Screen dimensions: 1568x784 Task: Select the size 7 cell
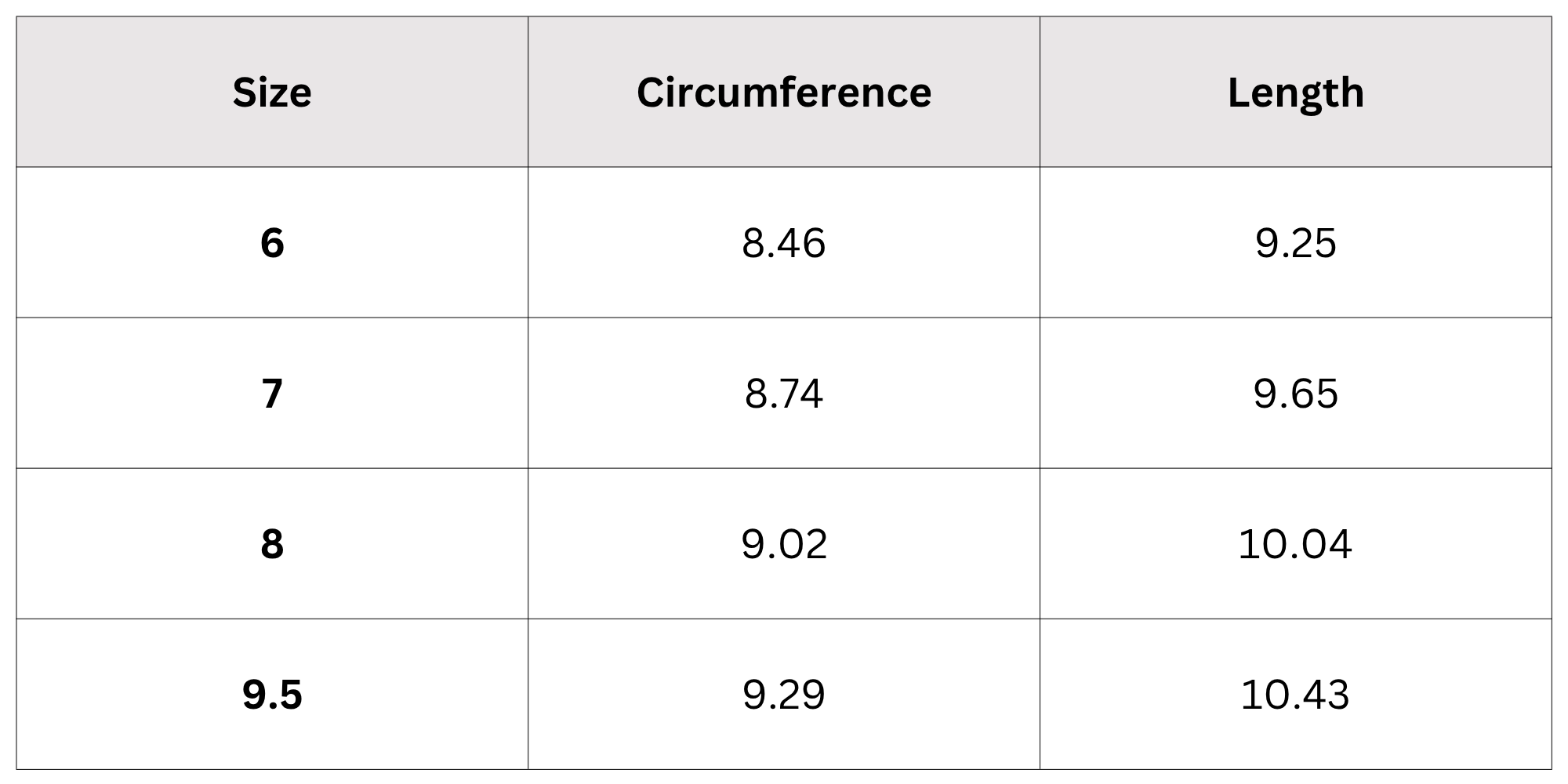272,393
